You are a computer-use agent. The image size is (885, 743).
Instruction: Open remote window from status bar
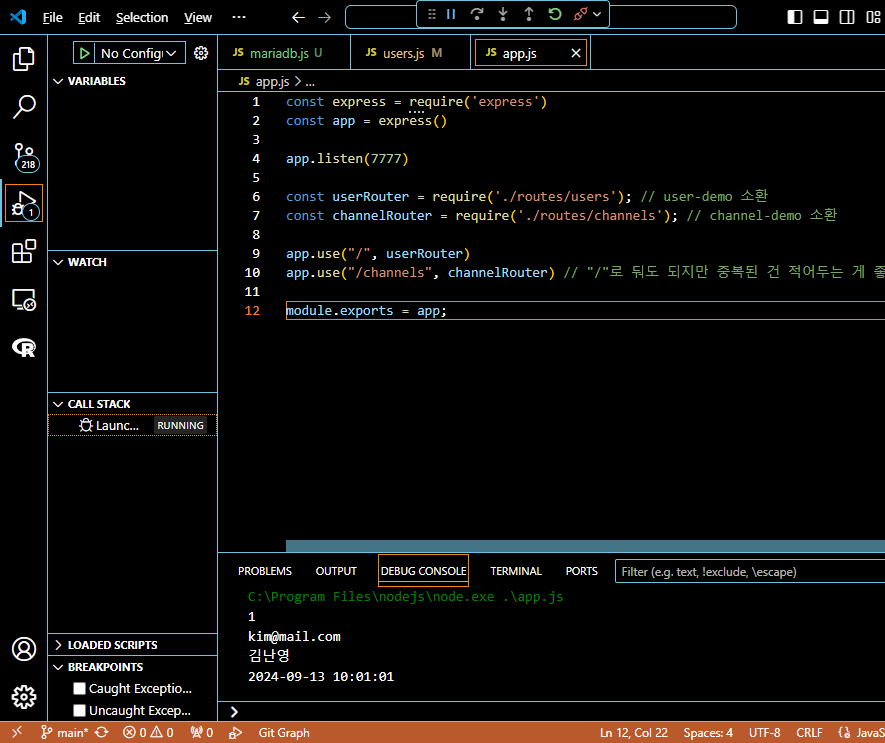tap(17, 732)
